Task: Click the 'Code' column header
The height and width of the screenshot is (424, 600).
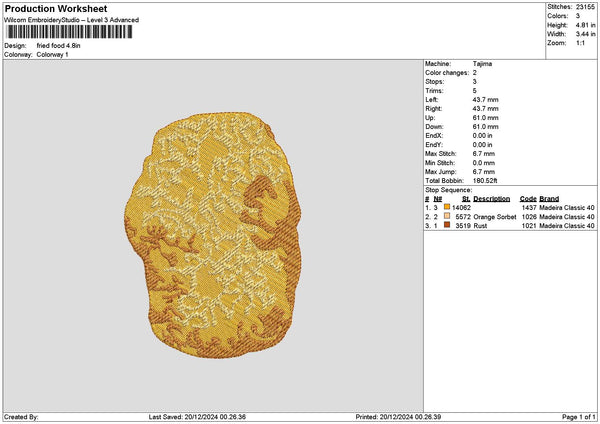Action: pyautogui.click(x=528, y=199)
